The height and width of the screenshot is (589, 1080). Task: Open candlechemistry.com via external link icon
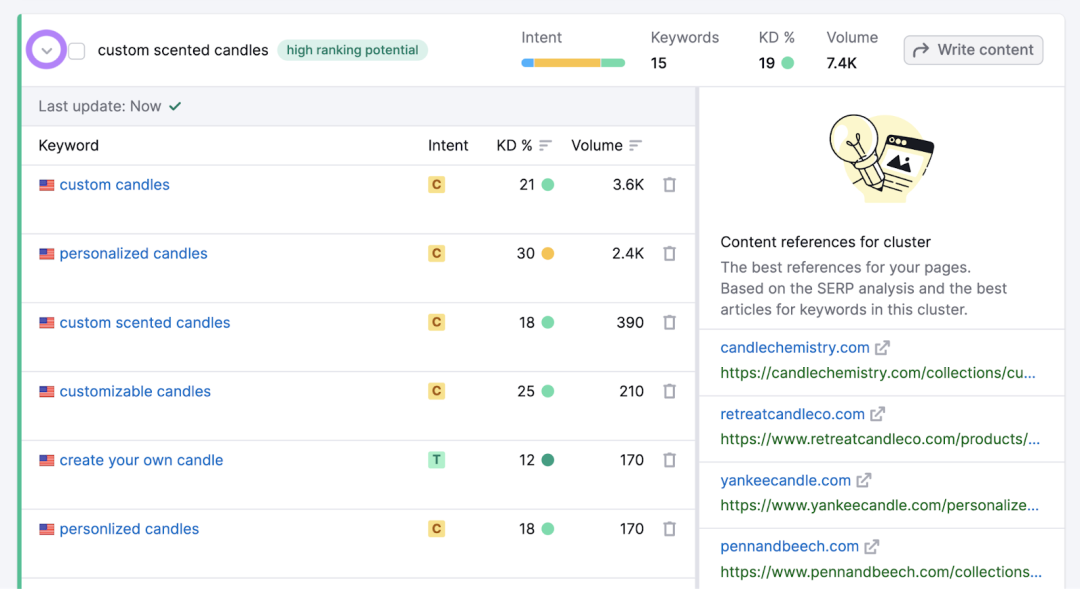coord(882,348)
